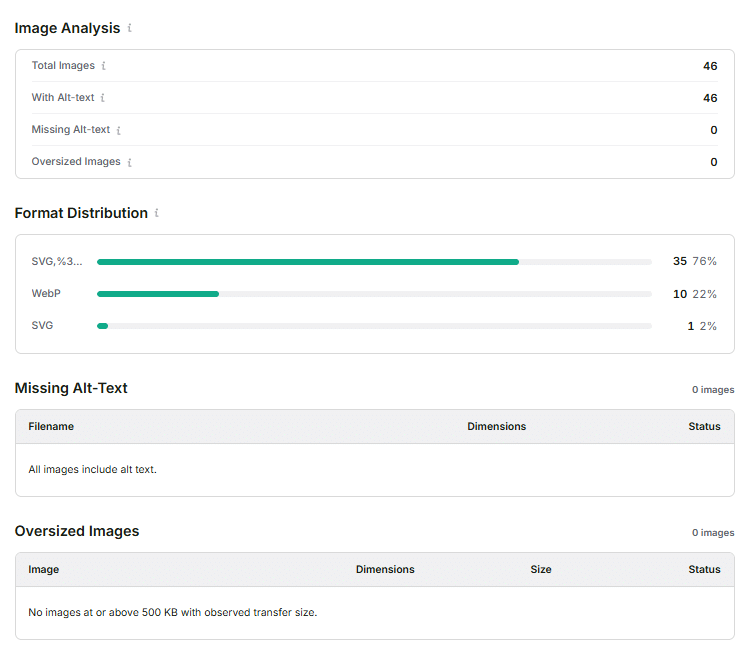Click info icon beside Image Analysis heading

(129, 28)
